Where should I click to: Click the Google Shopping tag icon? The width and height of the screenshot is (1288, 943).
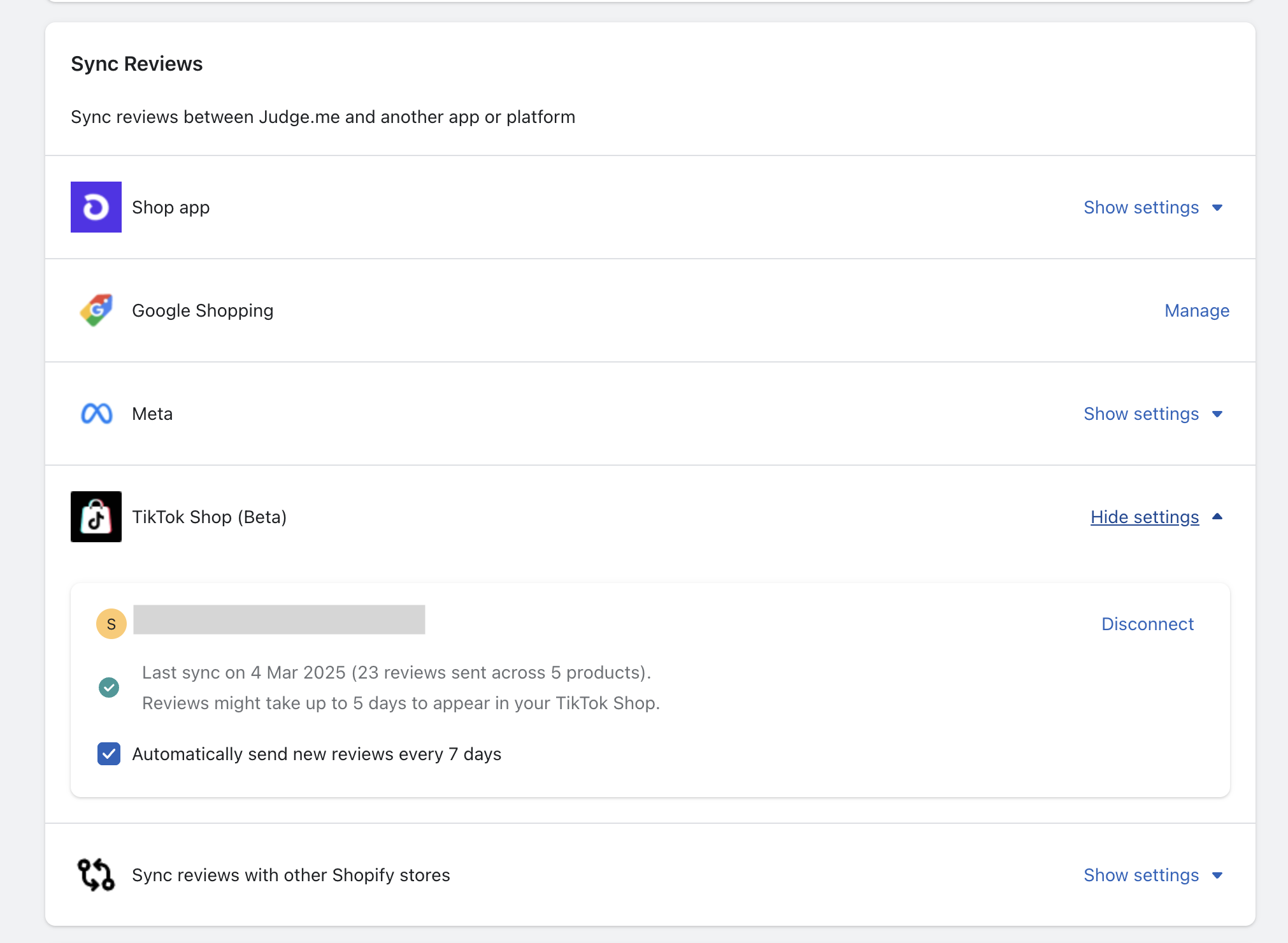pyautogui.click(x=96, y=310)
